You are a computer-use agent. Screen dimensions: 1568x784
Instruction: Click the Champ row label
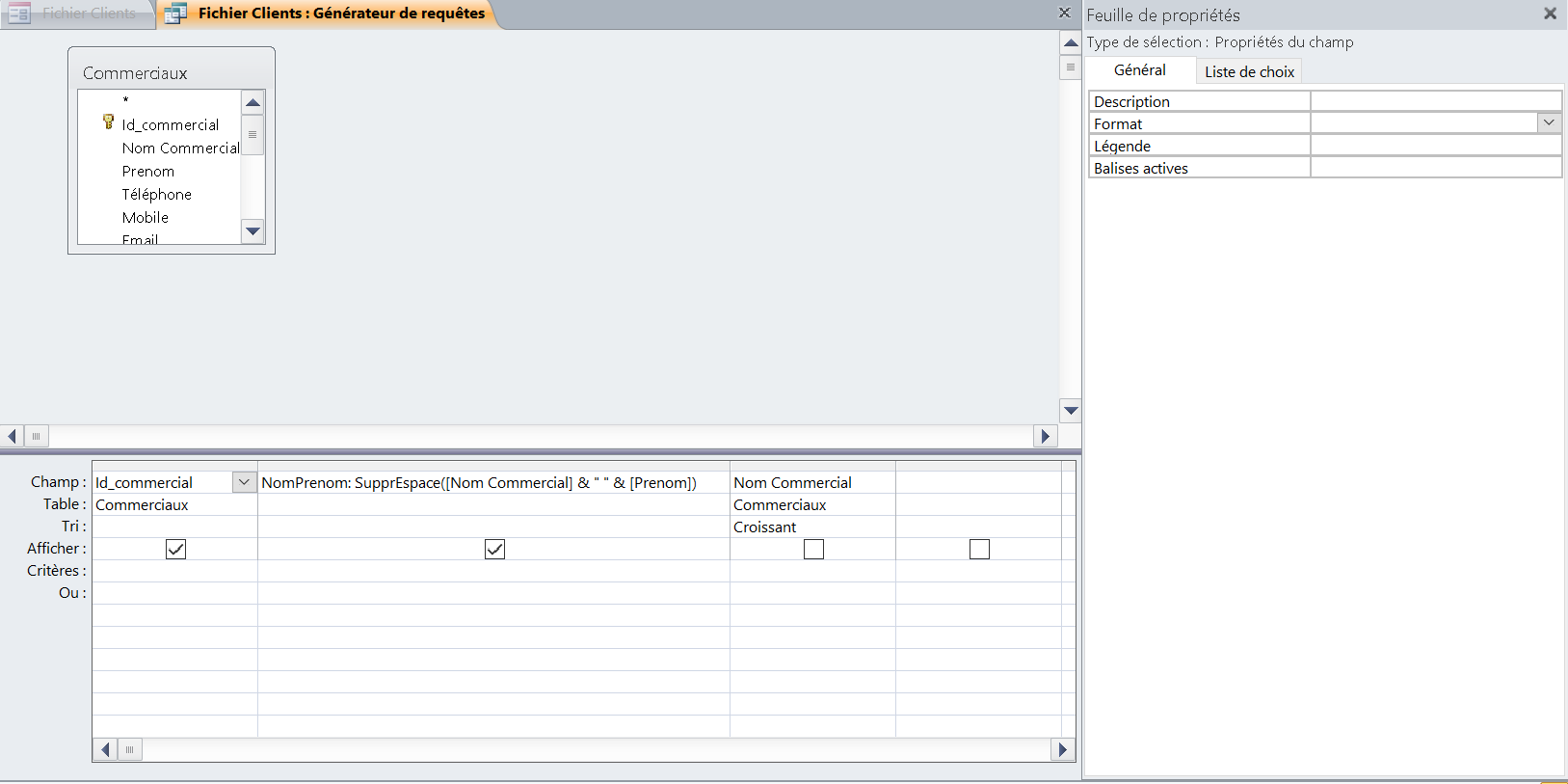tap(58, 481)
